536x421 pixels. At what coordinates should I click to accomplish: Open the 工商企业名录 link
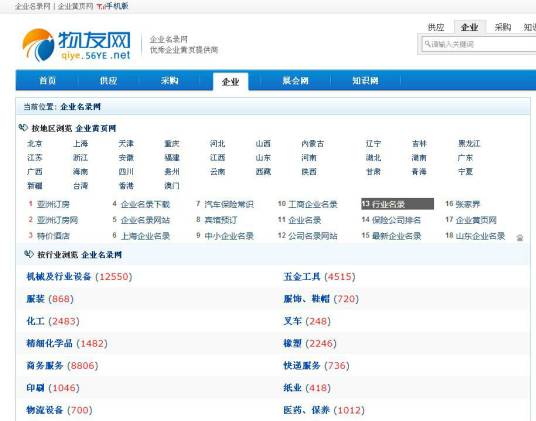tap(313, 204)
